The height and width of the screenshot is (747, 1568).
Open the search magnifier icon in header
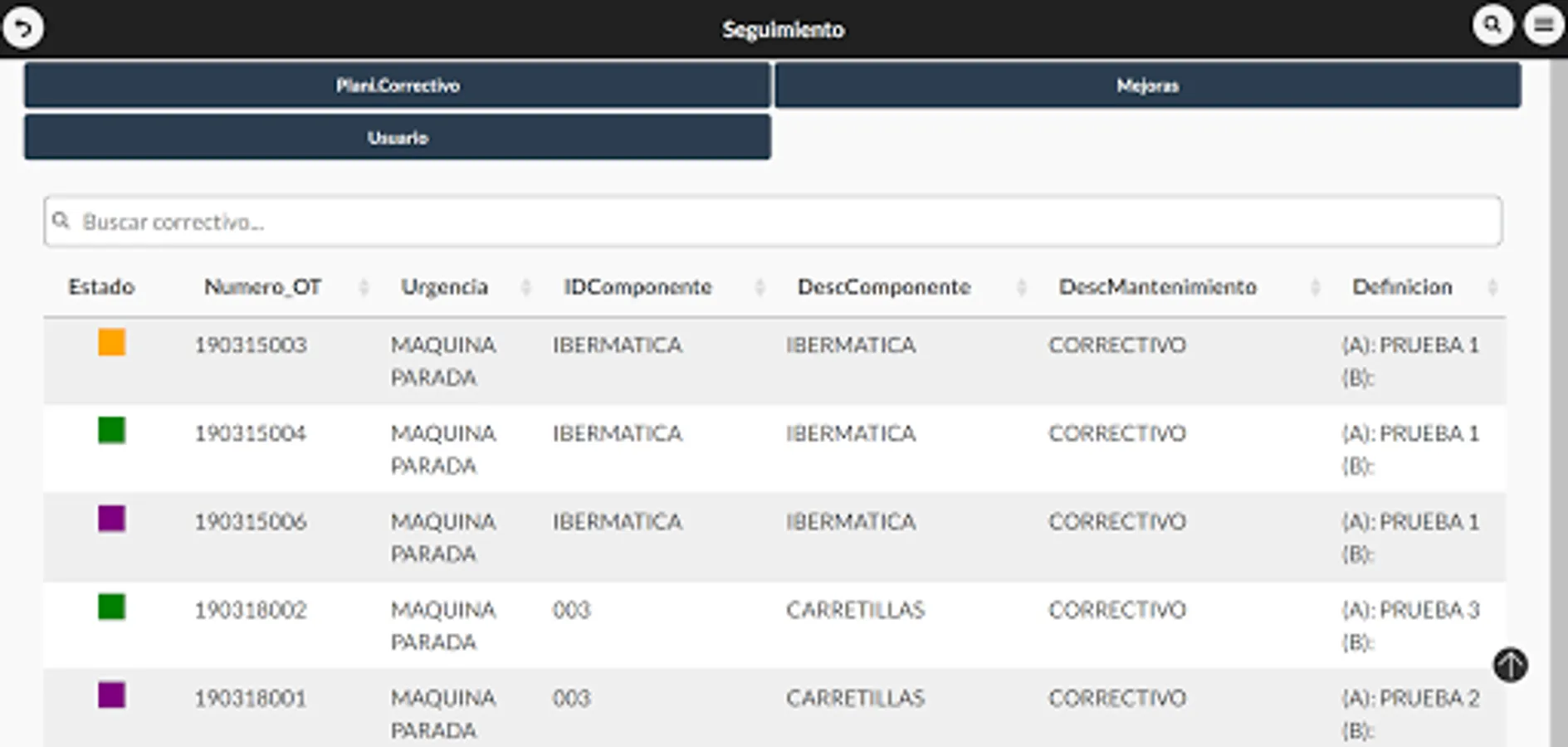[1492, 26]
